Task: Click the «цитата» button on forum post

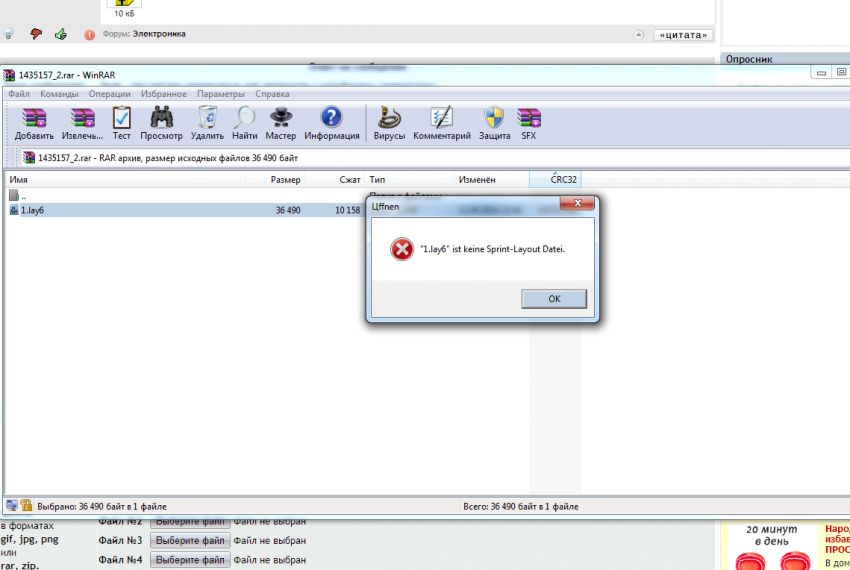Action: (684, 35)
